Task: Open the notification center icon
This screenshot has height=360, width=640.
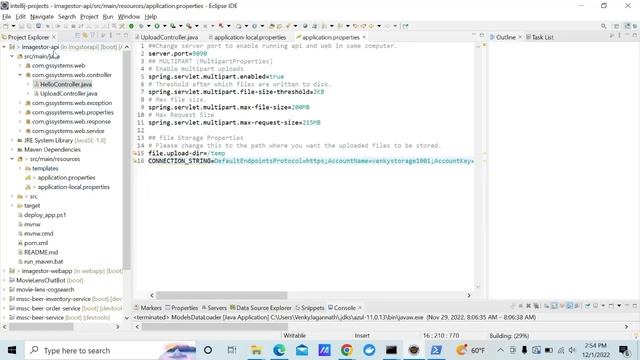Action: coord(624,350)
